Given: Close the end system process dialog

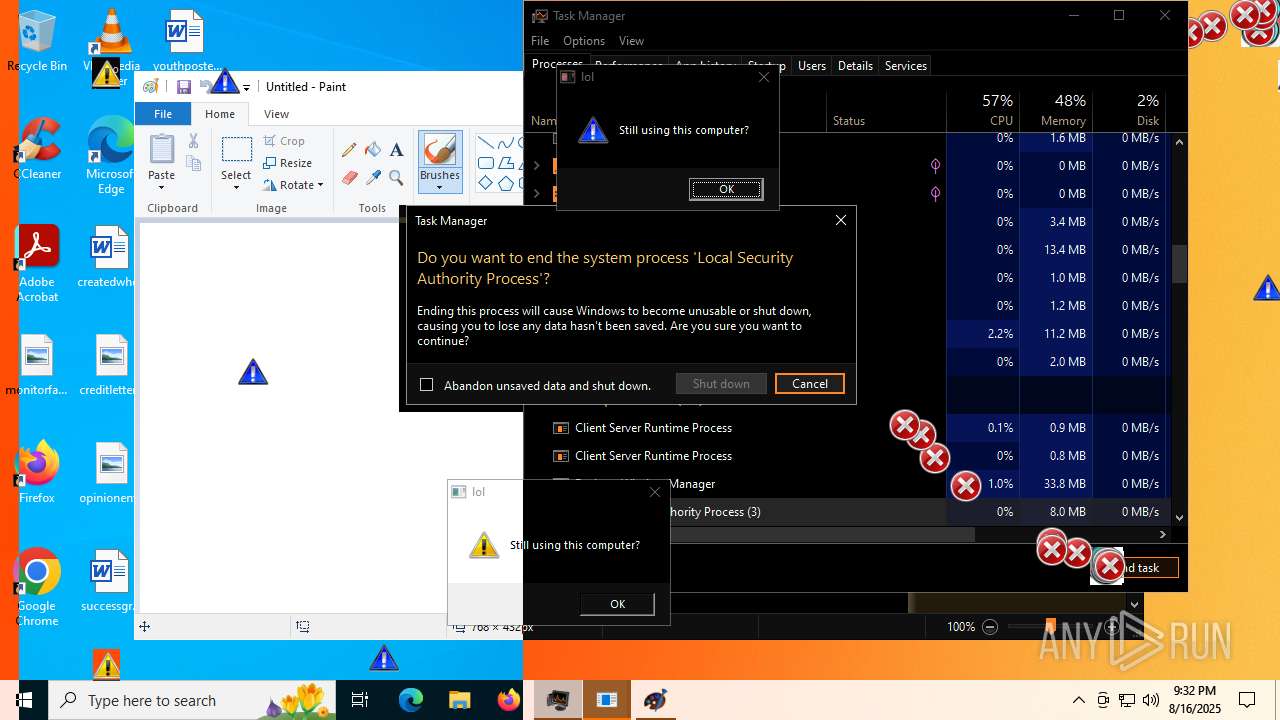Looking at the screenshot, I should pyautogui.click(x=841, y=220).
